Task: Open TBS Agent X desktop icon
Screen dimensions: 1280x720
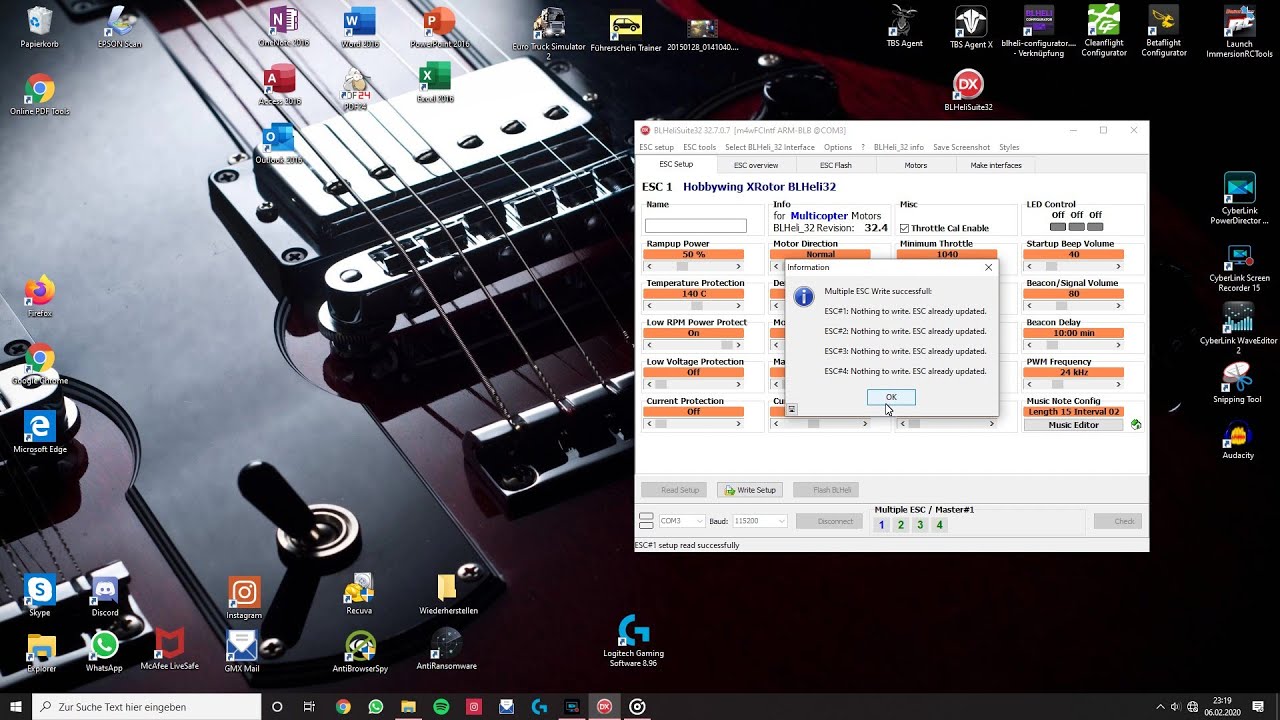Action: tap(971, 27)
